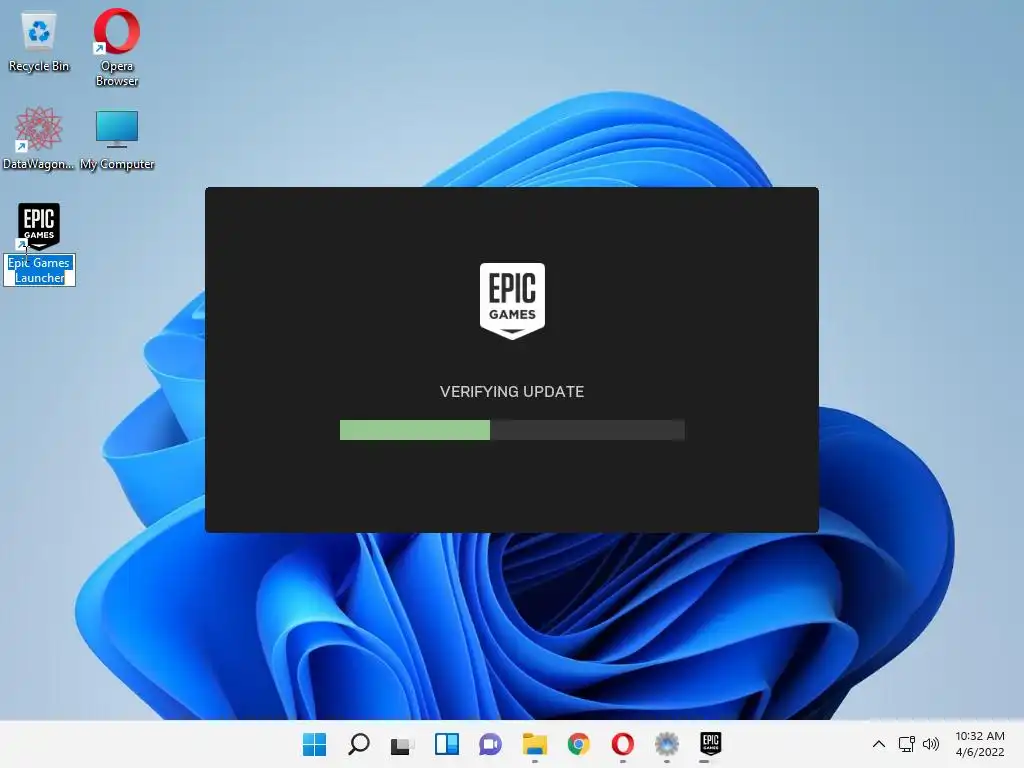1024x768 pixels.
Task: Open Task View from taskbar
Action: click(x=402, y=744)
